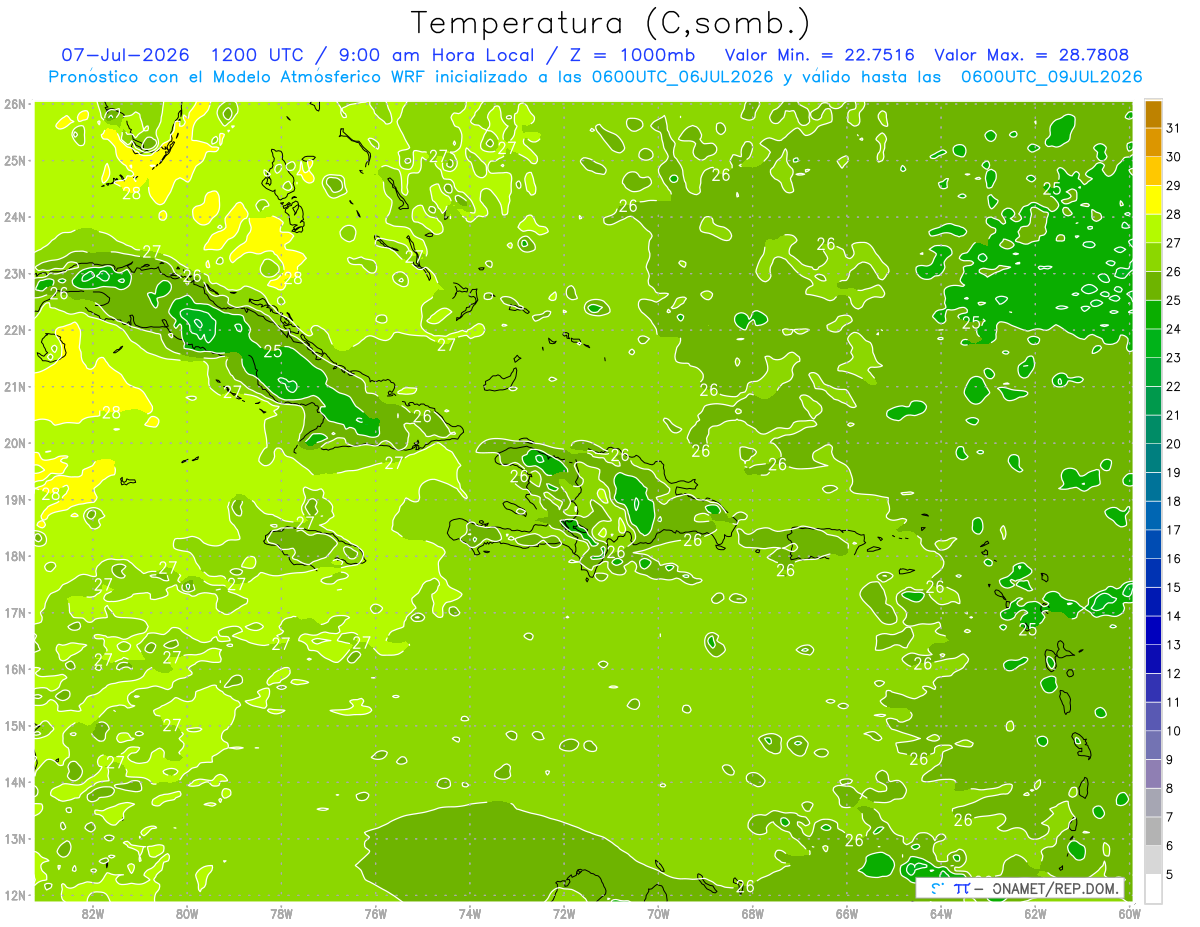The image size is (1200, 927).
Task: Click the latitude axis label "26N"
Action: (x=15, y=104)
